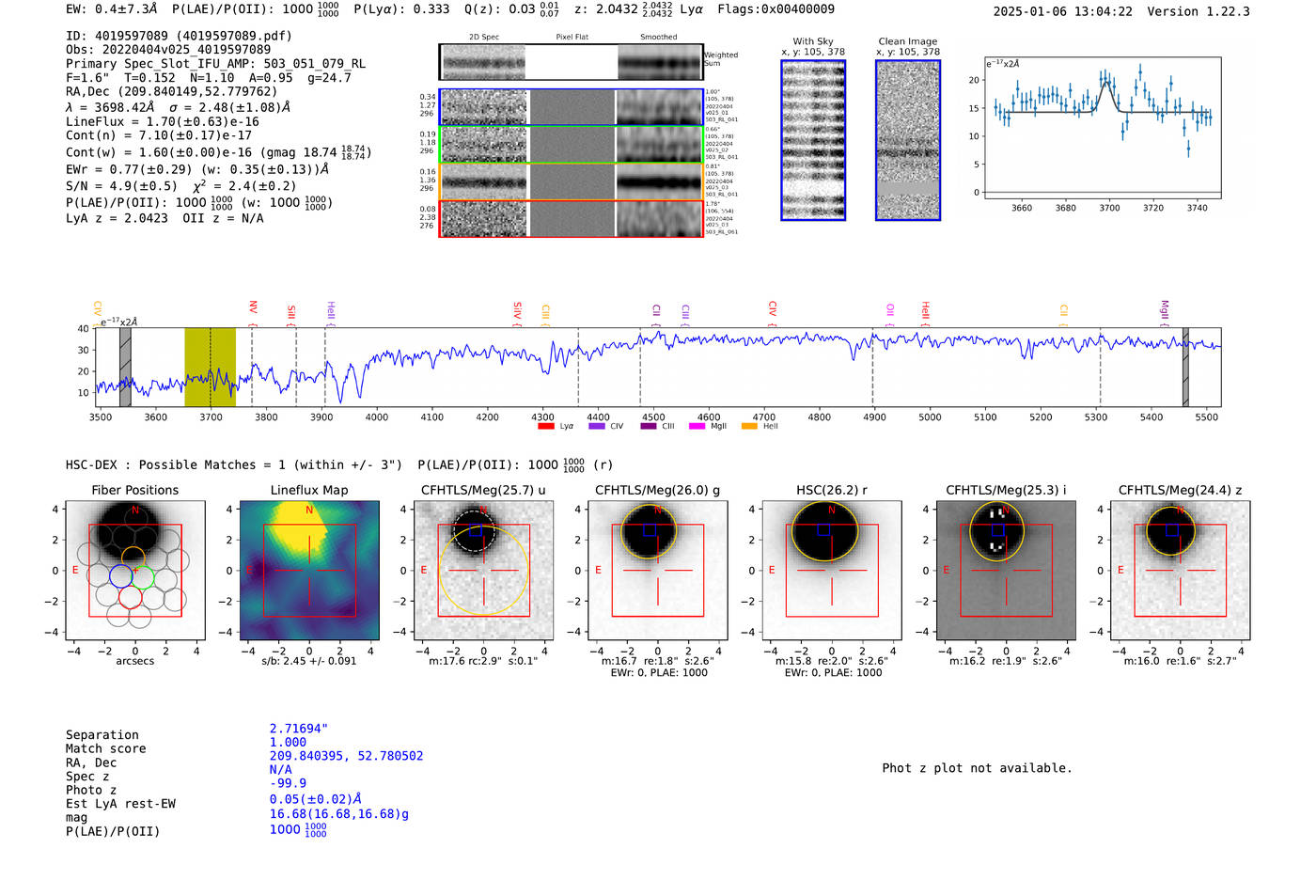The height and width of the screenshot is (896, 1316).
Task: Open the green-framed fiber spectrum row
Action: point(572,145)
